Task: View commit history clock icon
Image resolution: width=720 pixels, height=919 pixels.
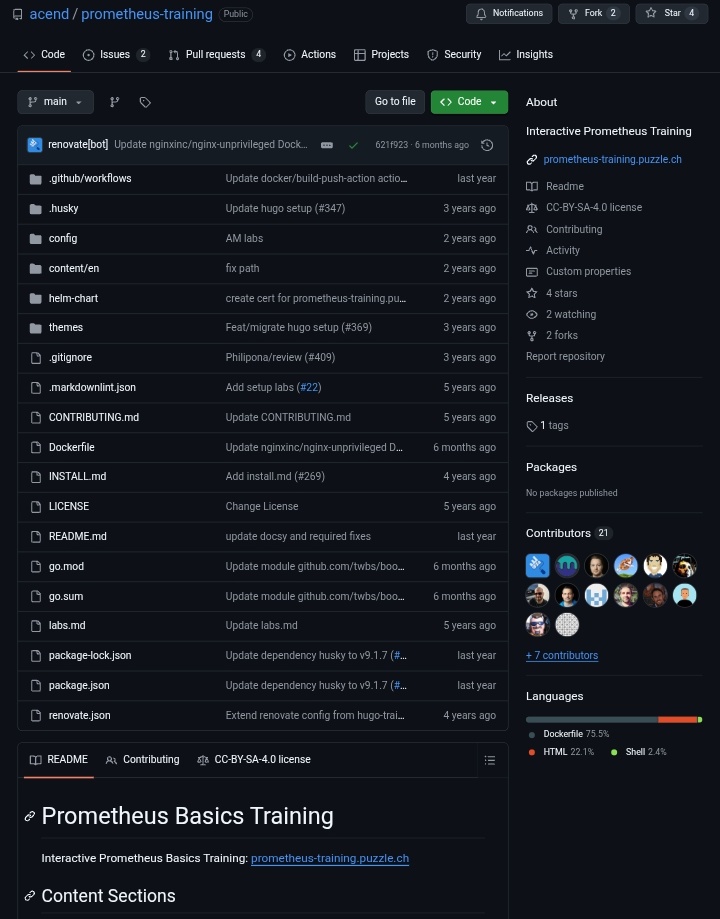Action: coord(487,145)
